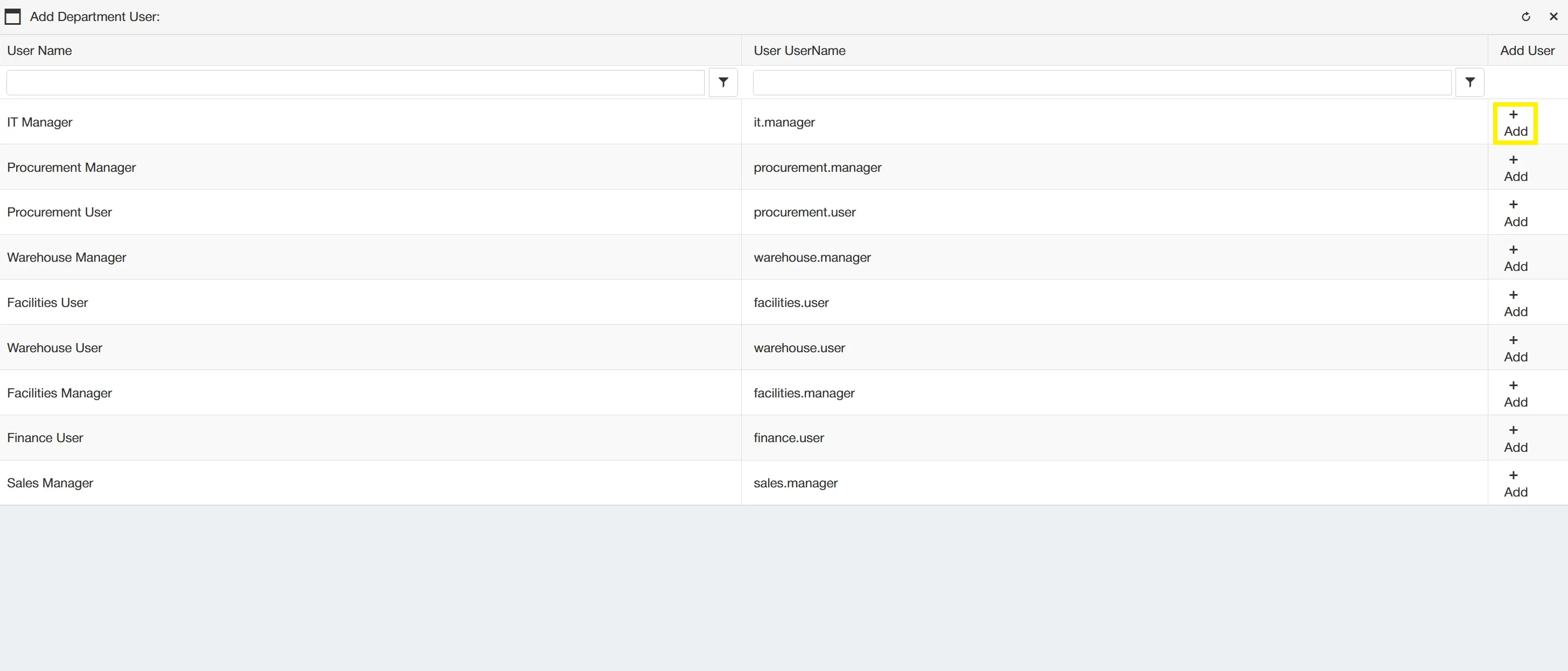Add the Facilities Manager user
This screenshot has width=1568, height=671.
click(1515, 393)
